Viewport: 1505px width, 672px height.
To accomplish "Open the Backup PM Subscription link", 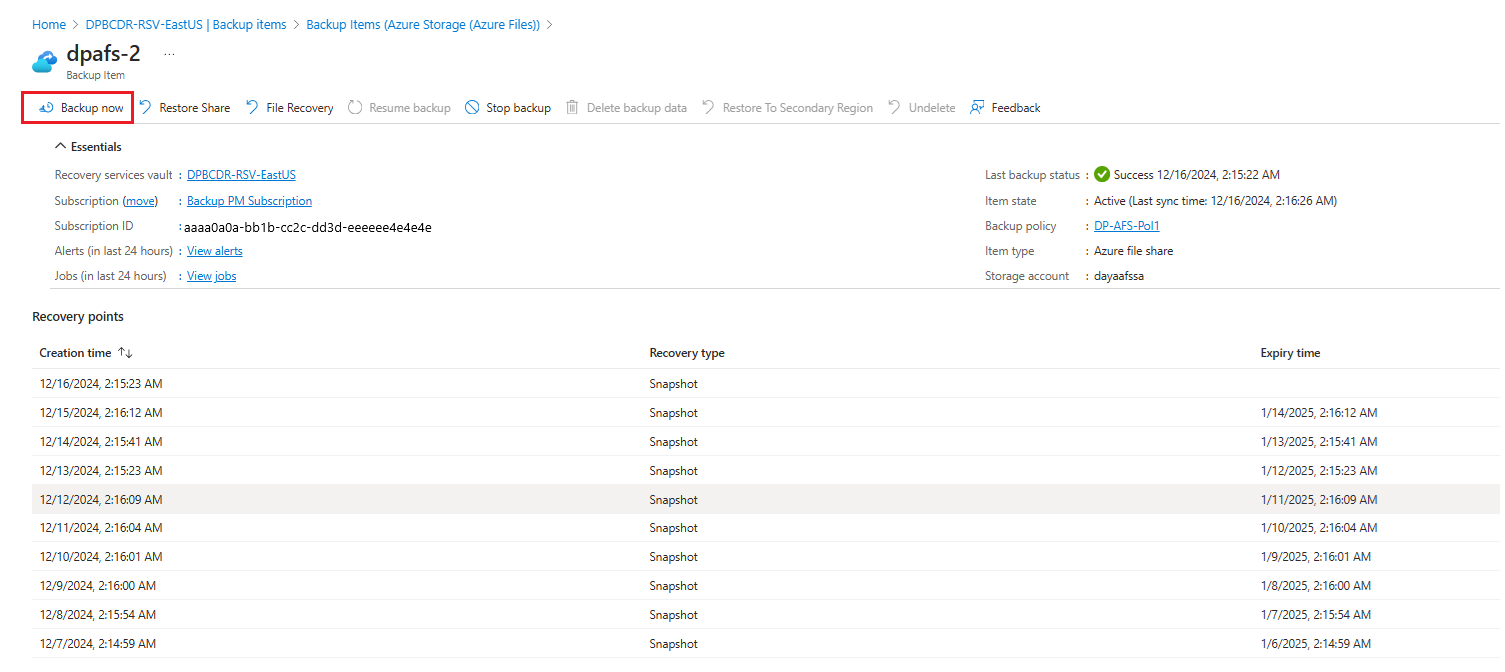I will pos(249,201).
